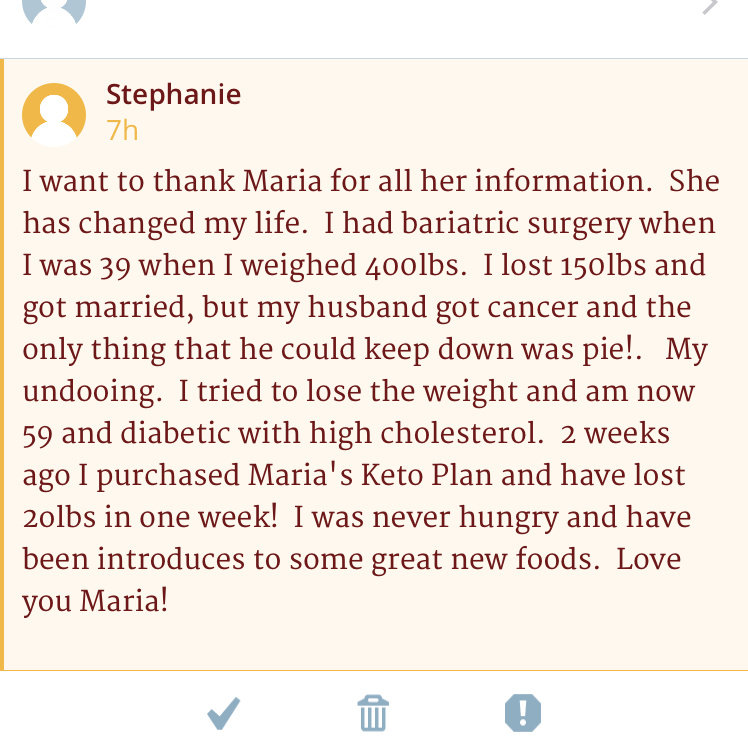The width and height of the screenshot is (748, 737).
Task: Expand previous item using the top chevron
Action: coord(710,7)
